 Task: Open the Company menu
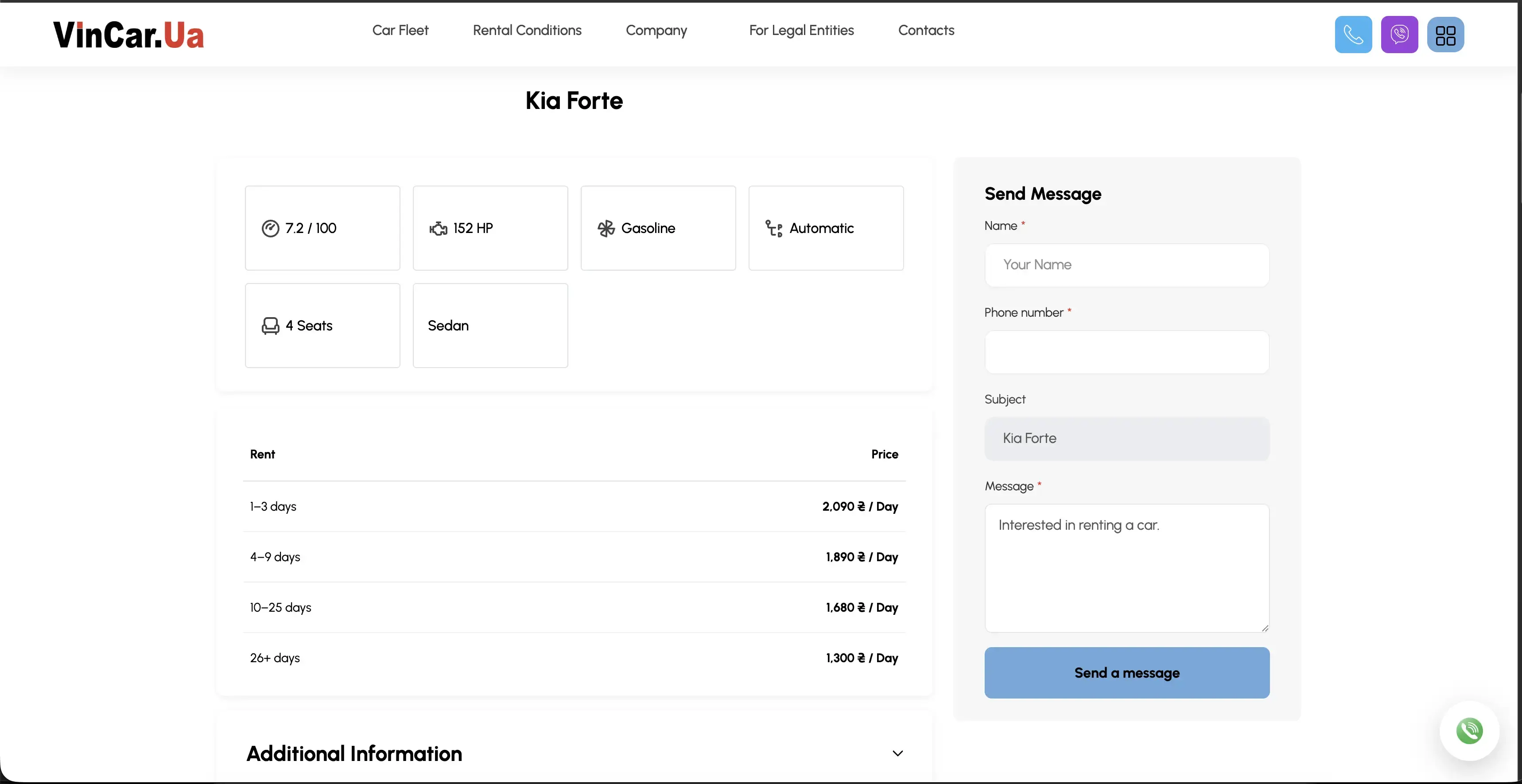coord(656,31)
